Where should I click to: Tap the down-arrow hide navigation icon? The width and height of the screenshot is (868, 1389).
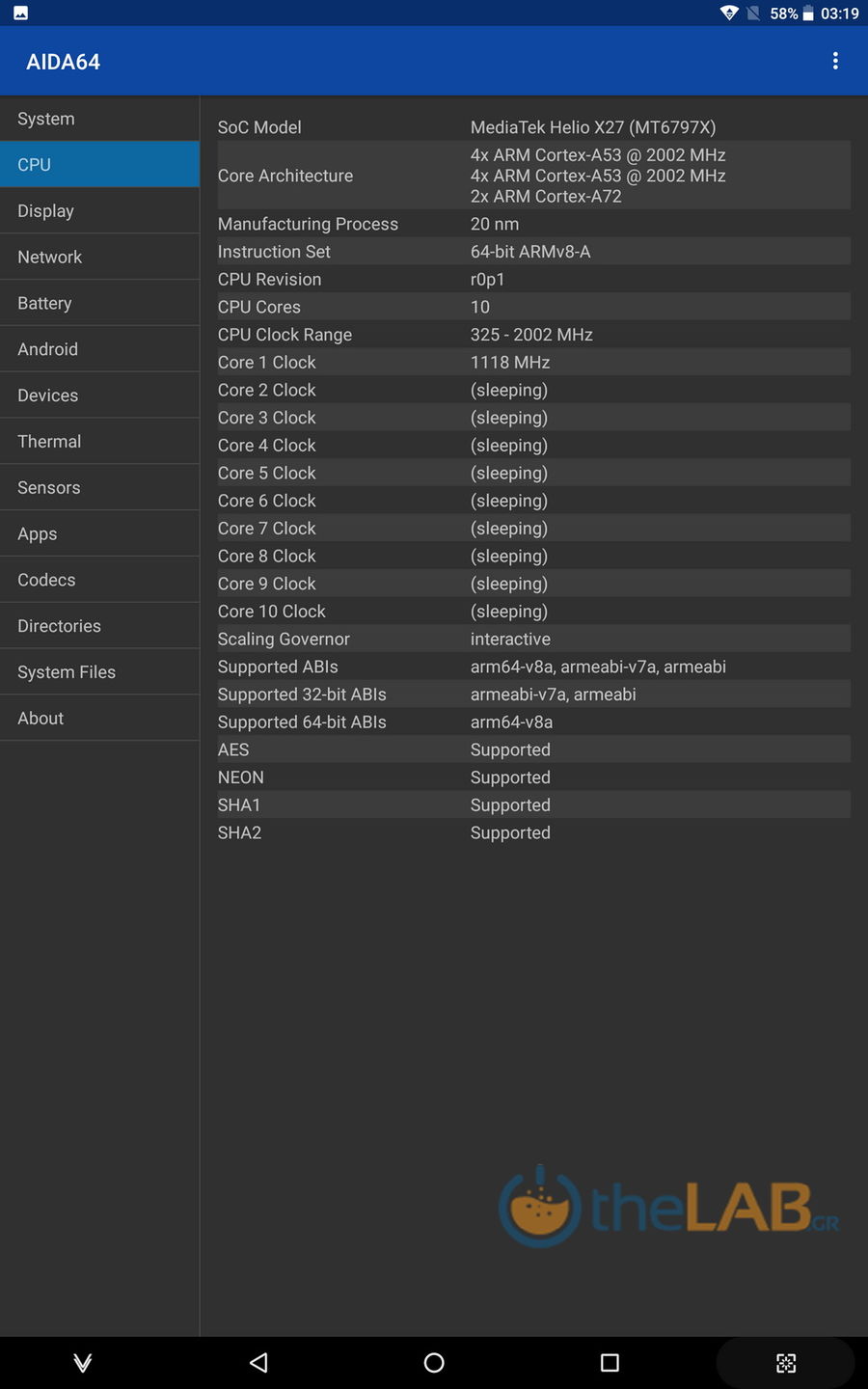83,1362
